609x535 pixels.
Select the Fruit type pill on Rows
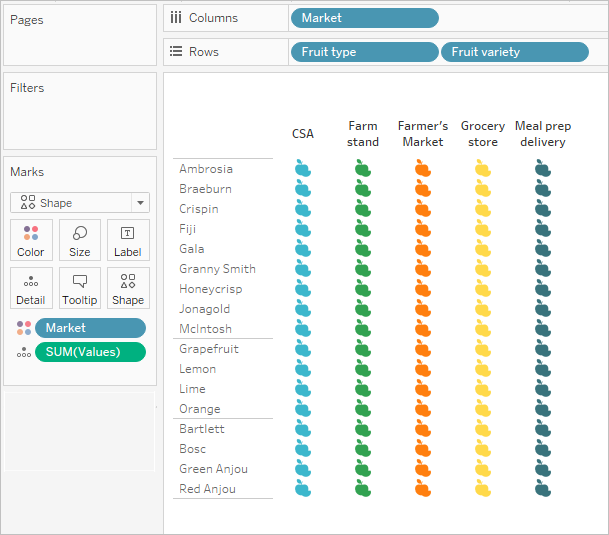coord(365,52)
